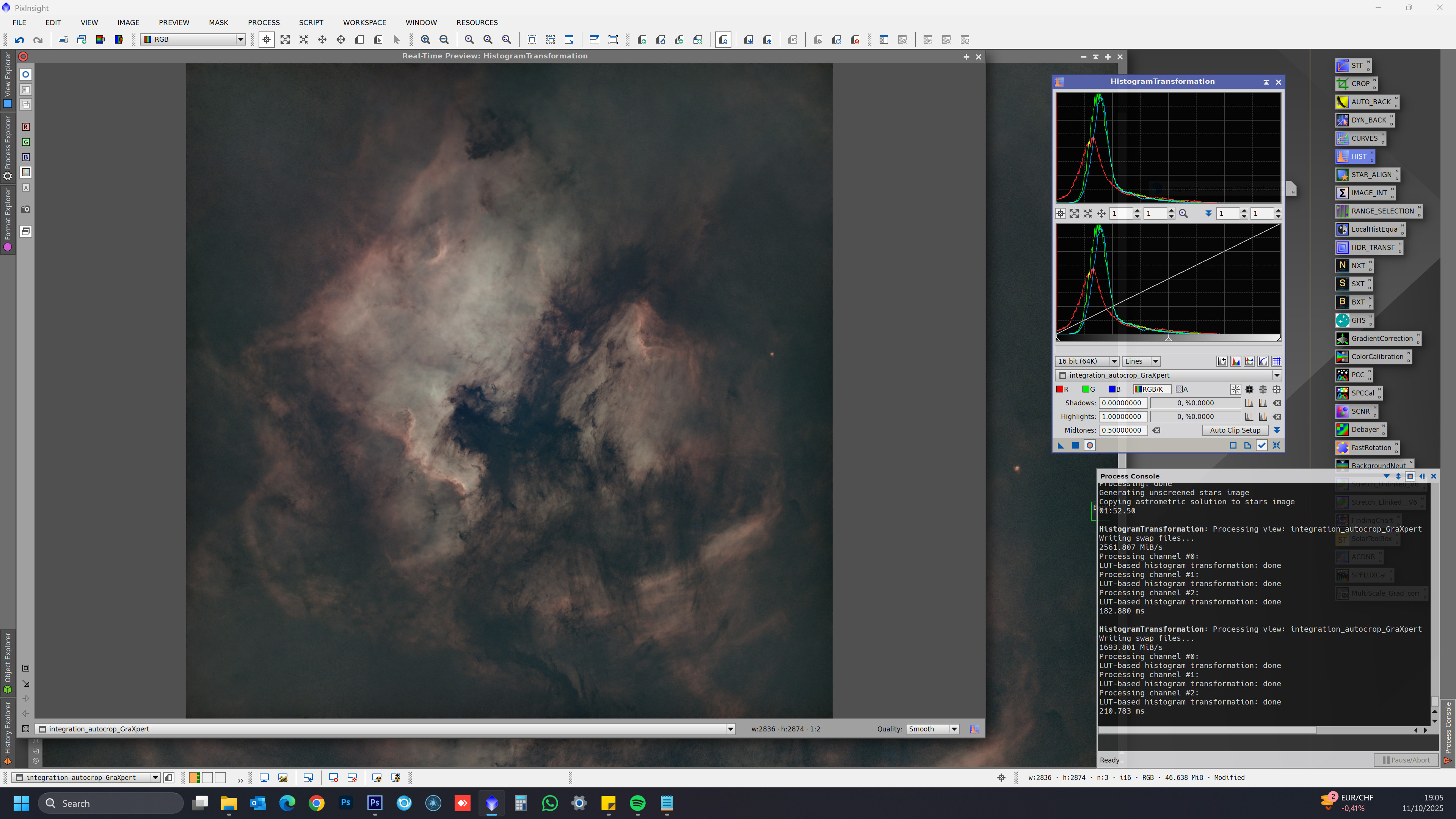Click the Real-Time Preview circle icon
This screenshot has width=1456, height=819.
pyautogui.click(x=1090, y=446)
